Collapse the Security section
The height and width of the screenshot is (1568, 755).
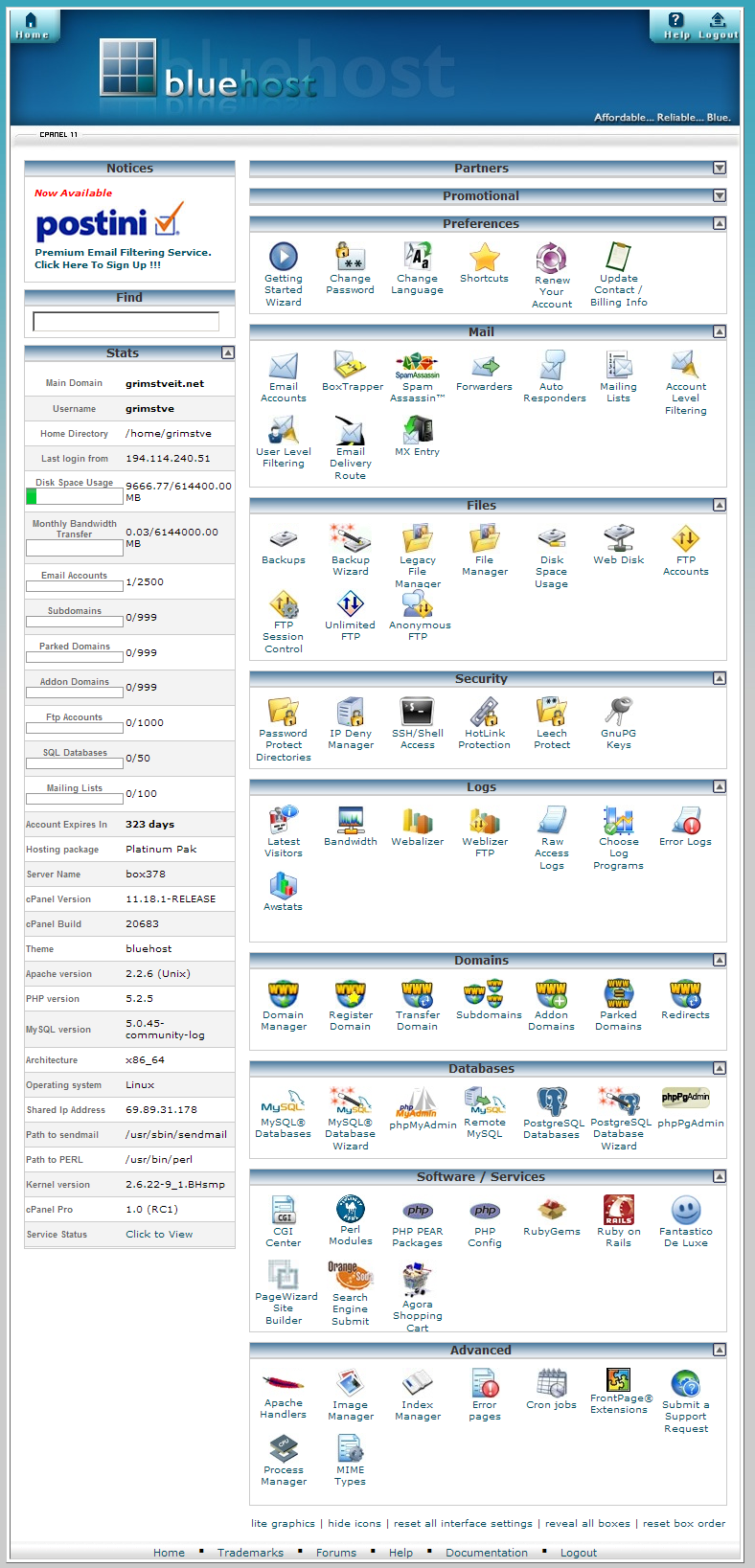coord(720,678)
